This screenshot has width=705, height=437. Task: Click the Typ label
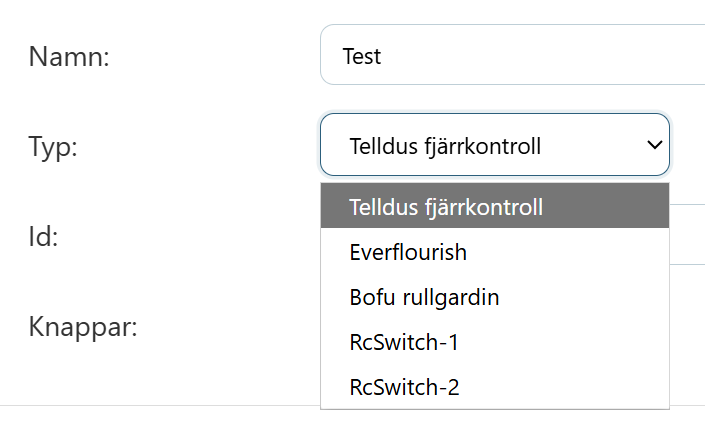coord(53,146)
